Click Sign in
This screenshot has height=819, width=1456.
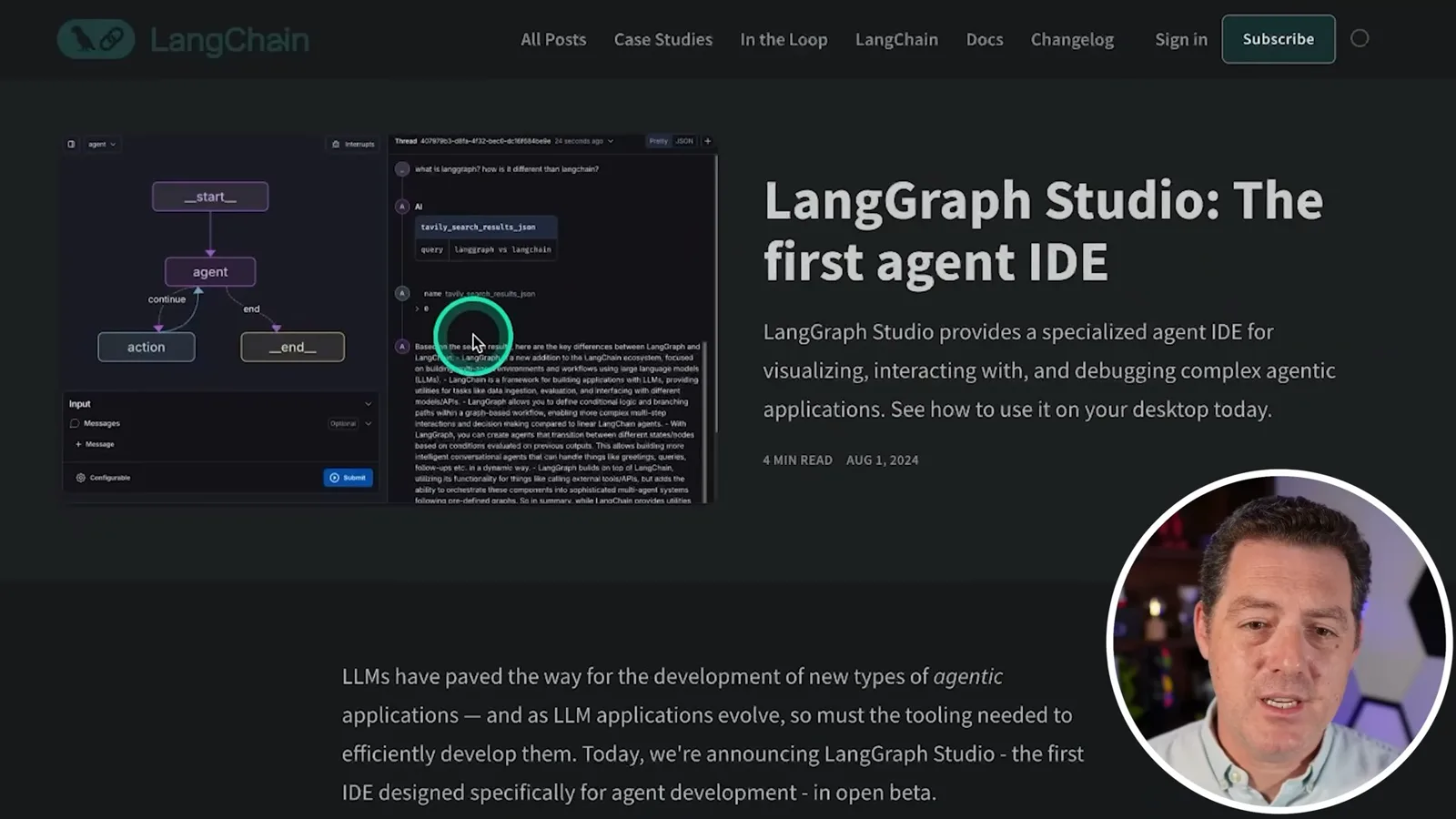1181,39
